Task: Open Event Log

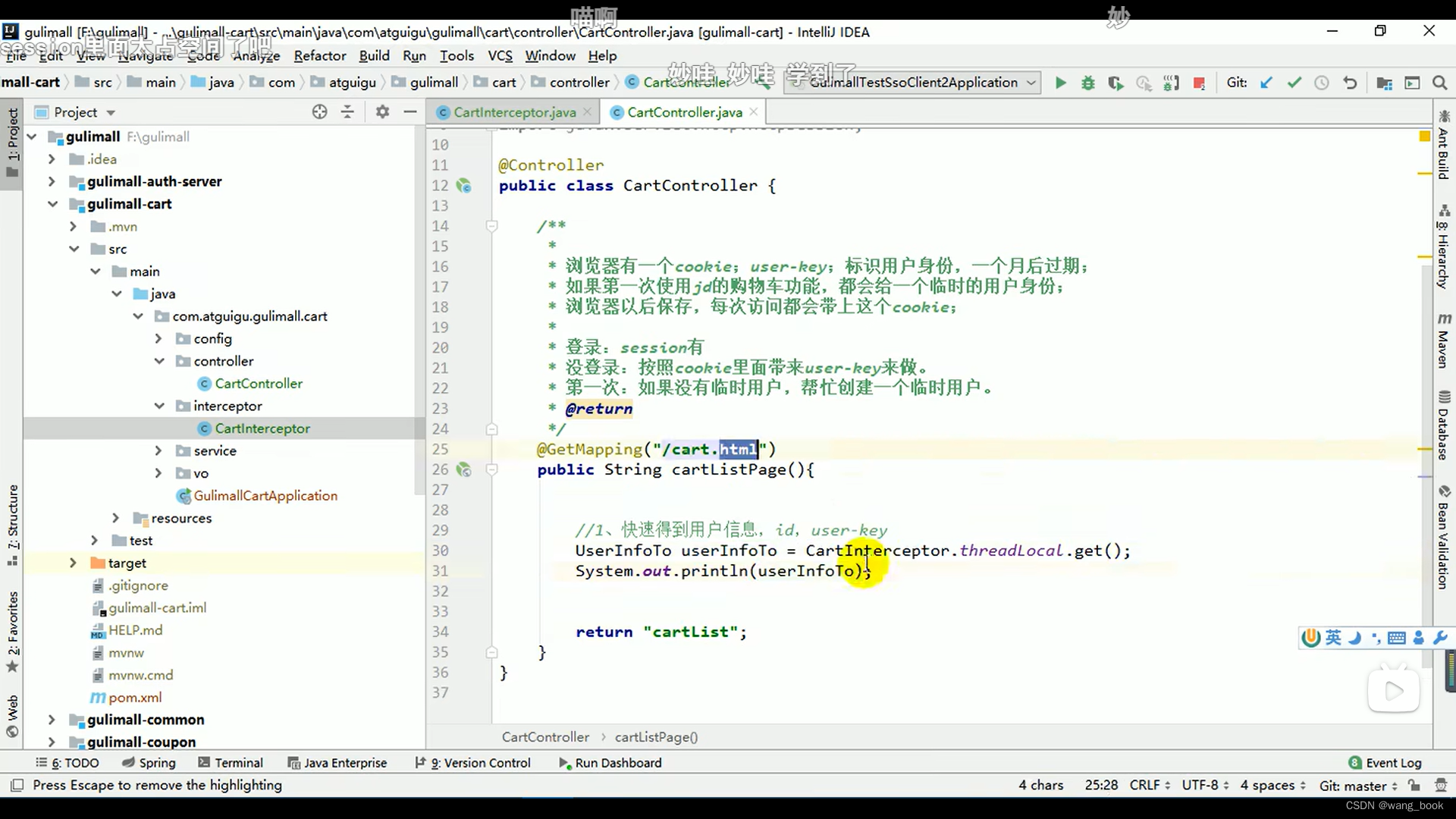Action: 1385,763
